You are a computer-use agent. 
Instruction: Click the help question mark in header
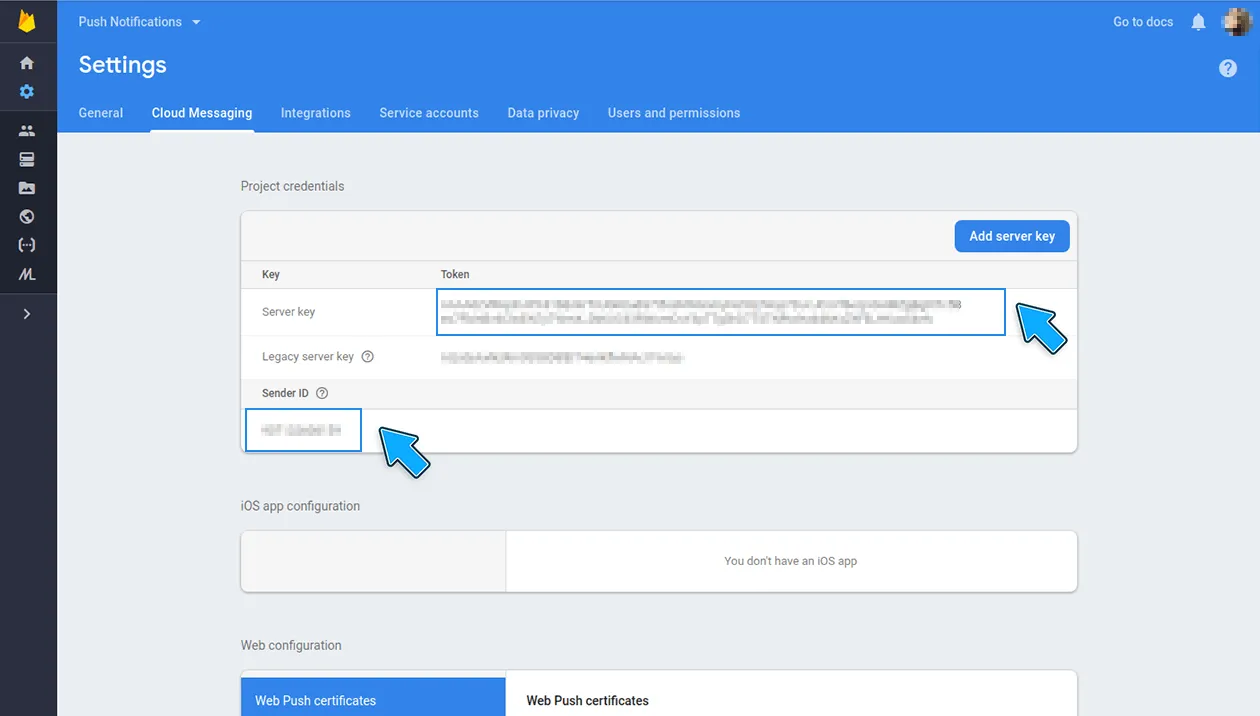(1228, 68)
